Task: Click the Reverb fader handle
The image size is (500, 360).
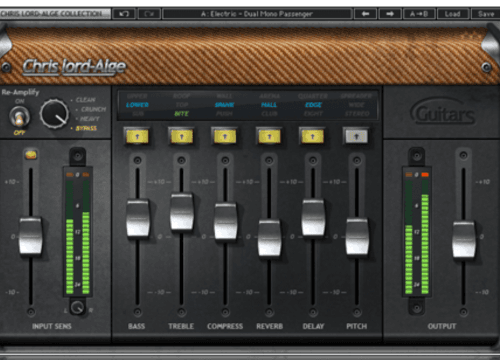Action: [x=269, y=238]
